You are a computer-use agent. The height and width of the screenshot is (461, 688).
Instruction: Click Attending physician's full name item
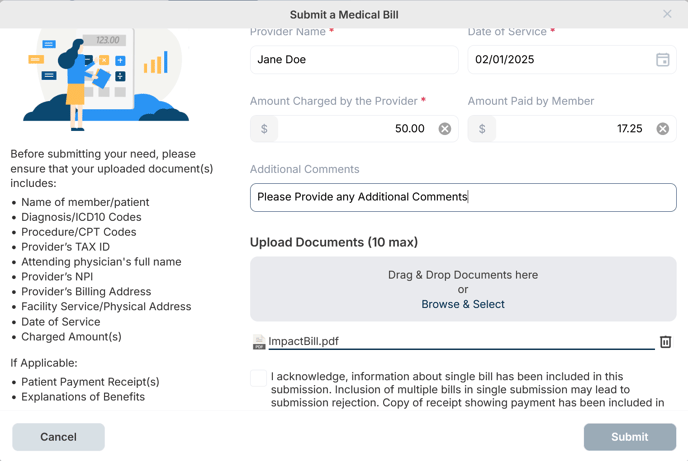[x=101, y=262]
